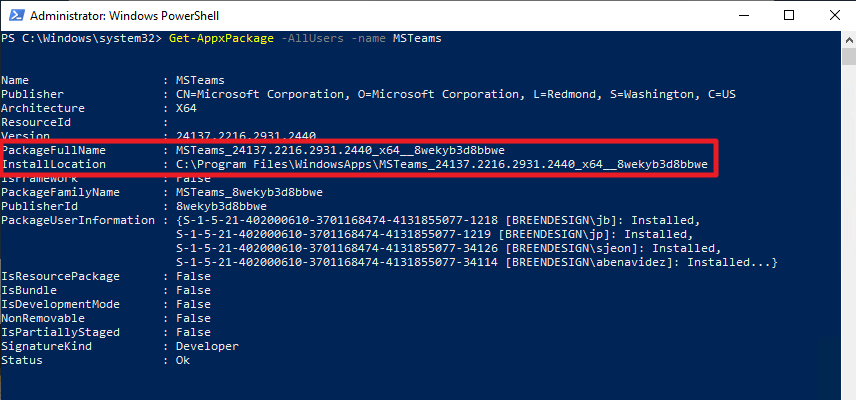The width and height of the screenshot is (856, 400).
Task: Click the 'IsResourcePackage' label
Action: coord(60,276)
